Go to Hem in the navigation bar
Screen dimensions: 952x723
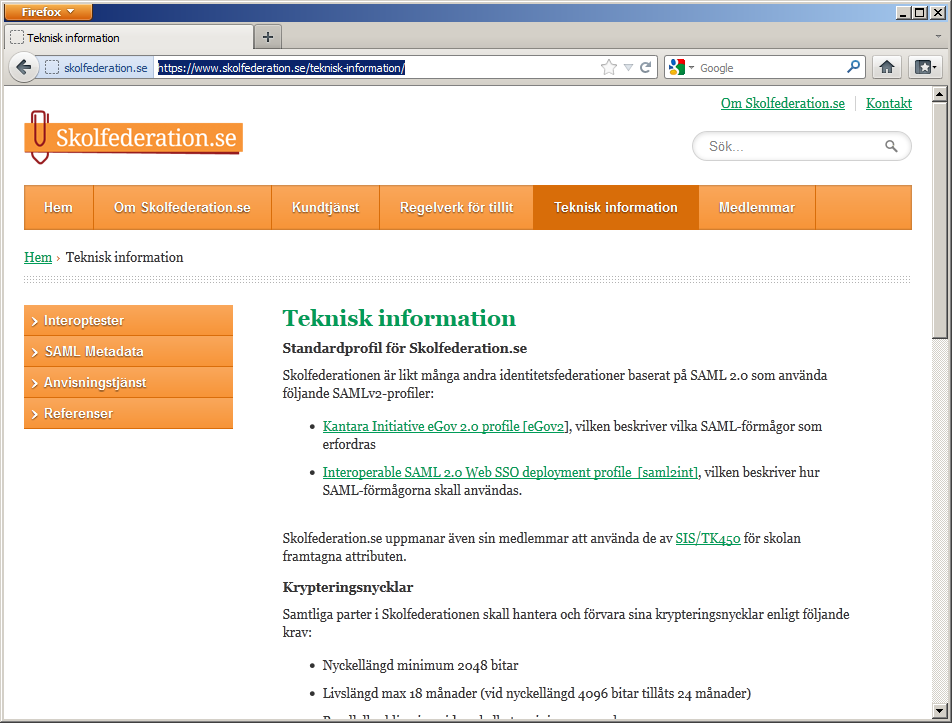click(58, 208)
